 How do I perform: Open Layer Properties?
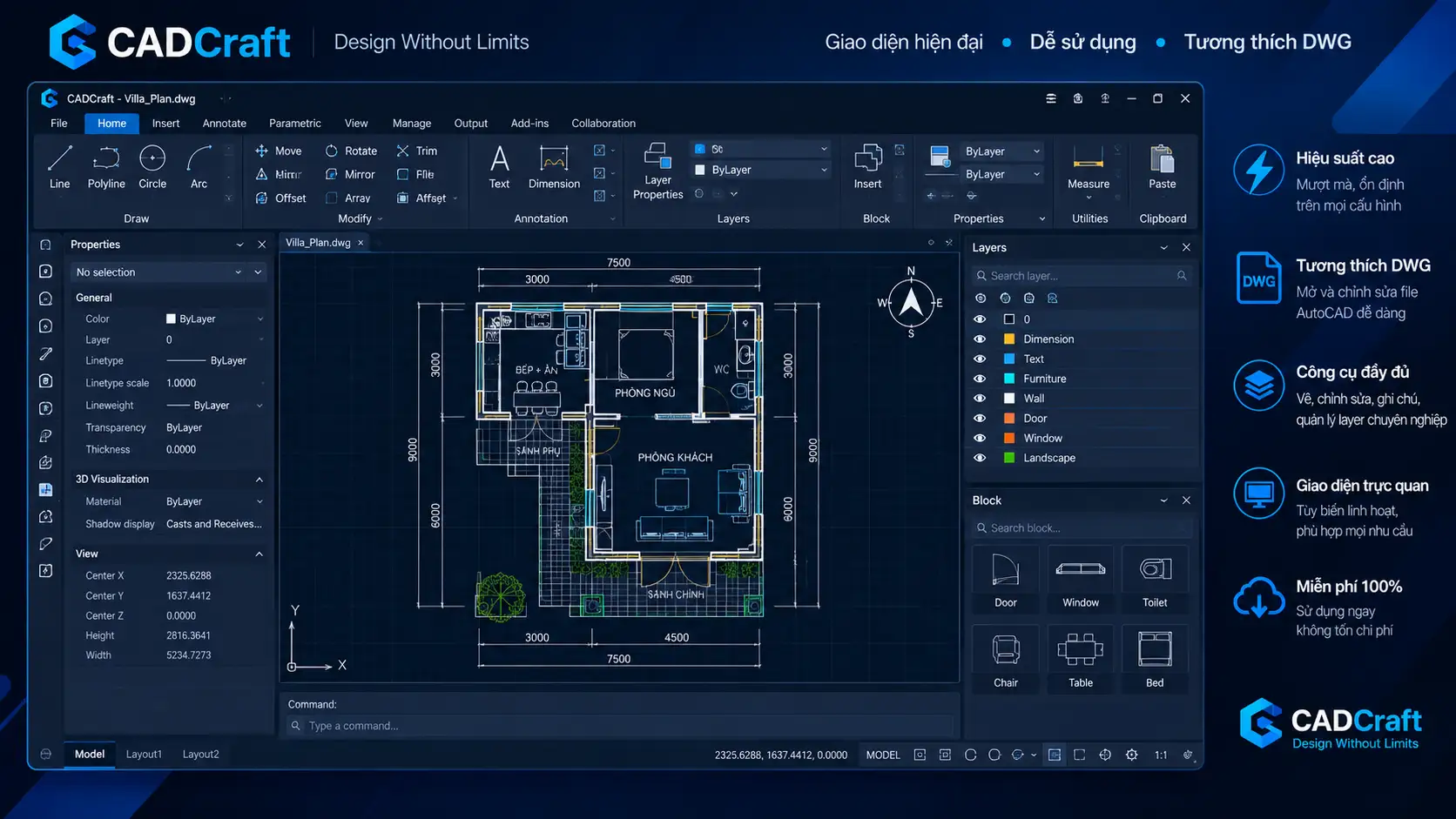(657, 171)
